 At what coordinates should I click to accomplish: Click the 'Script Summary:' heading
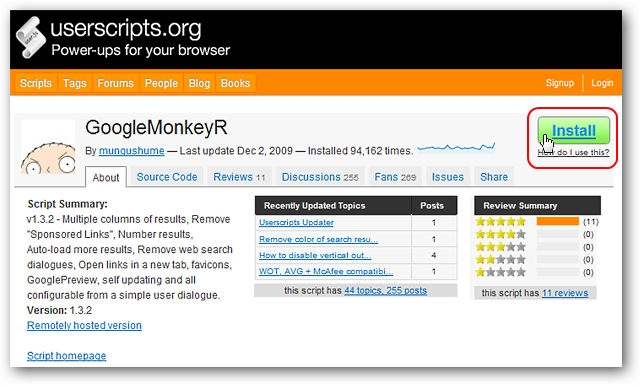pyautogui.click(x=67, y=204)
